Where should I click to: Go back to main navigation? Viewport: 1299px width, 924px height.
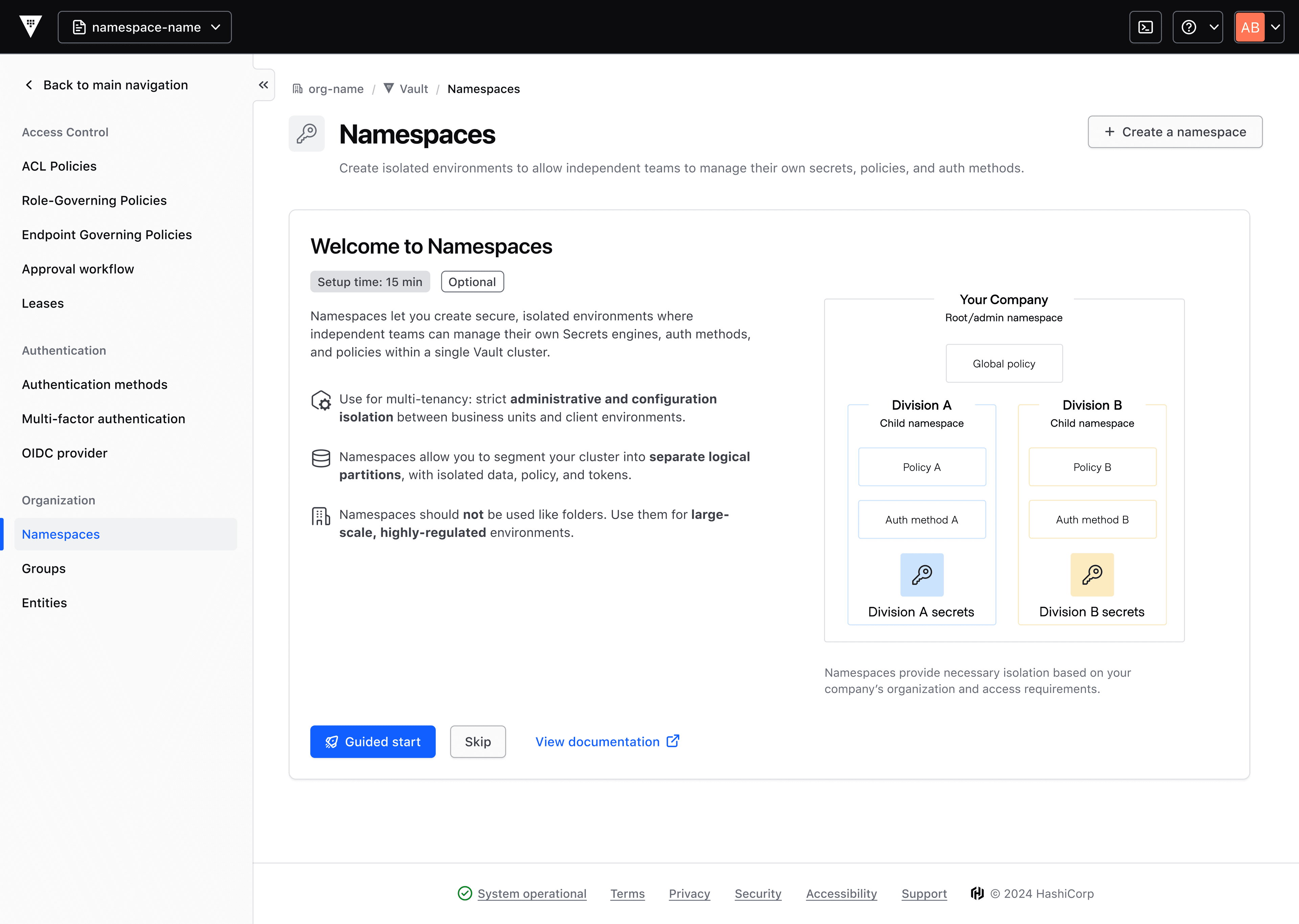[x=106, y=85]
